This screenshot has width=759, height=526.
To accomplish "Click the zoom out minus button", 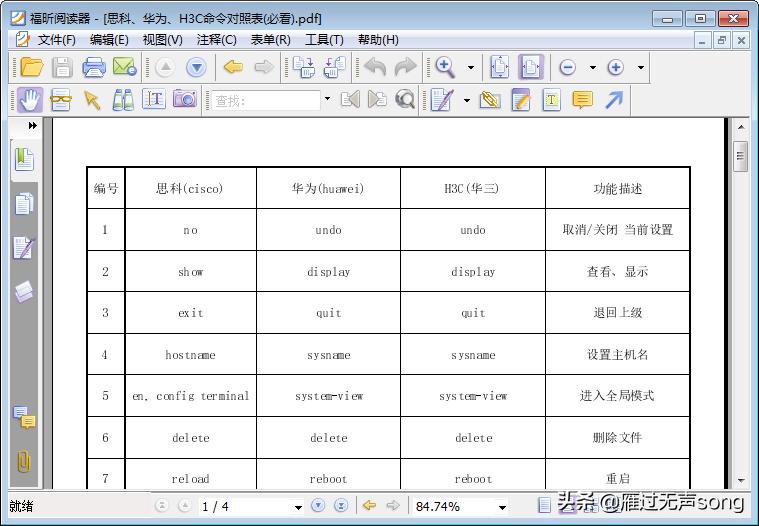I will (x=567, y=67).
